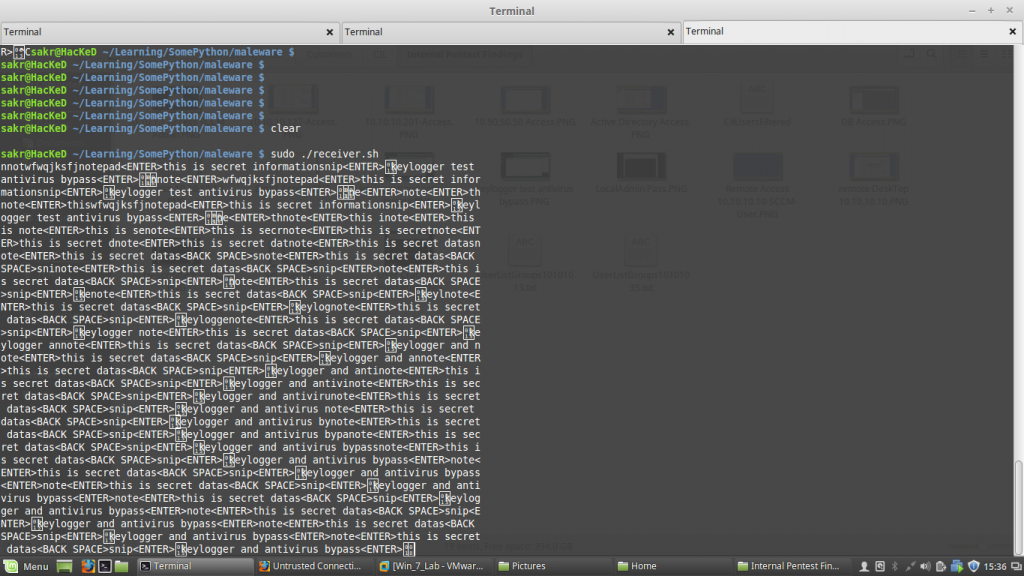Viewport: 1024px width, 576px height.
Task: Open the Linux Mint Menu button
Action: click(27, 566)
